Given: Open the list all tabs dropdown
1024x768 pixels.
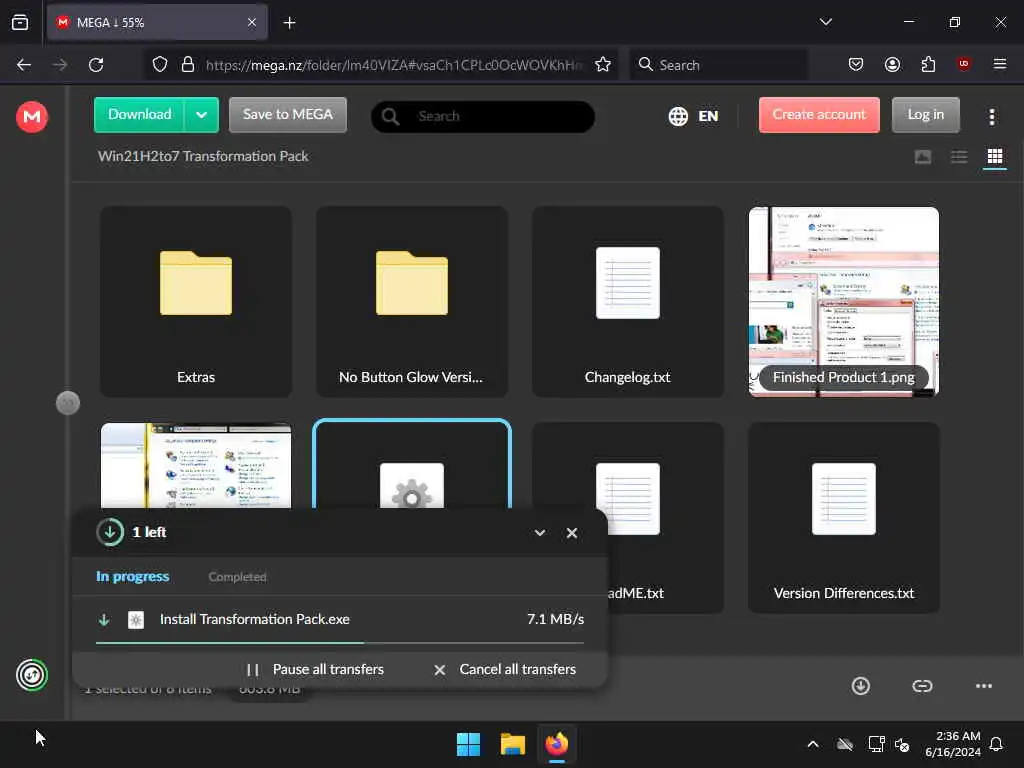Looking at the screenshot, I should point(825,22).
